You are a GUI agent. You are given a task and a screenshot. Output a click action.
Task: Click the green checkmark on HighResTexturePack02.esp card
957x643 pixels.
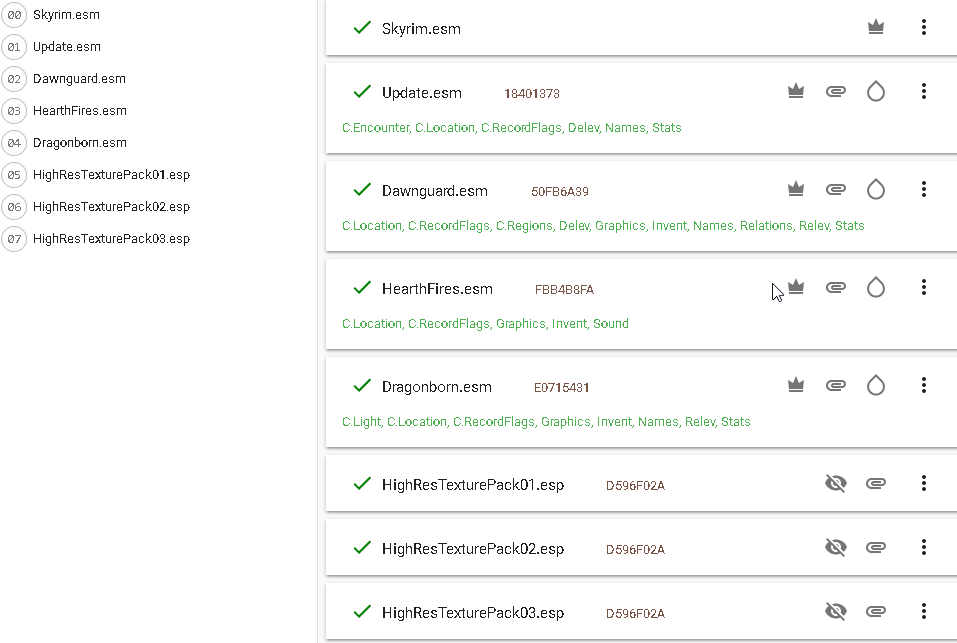tap(362, 548)
